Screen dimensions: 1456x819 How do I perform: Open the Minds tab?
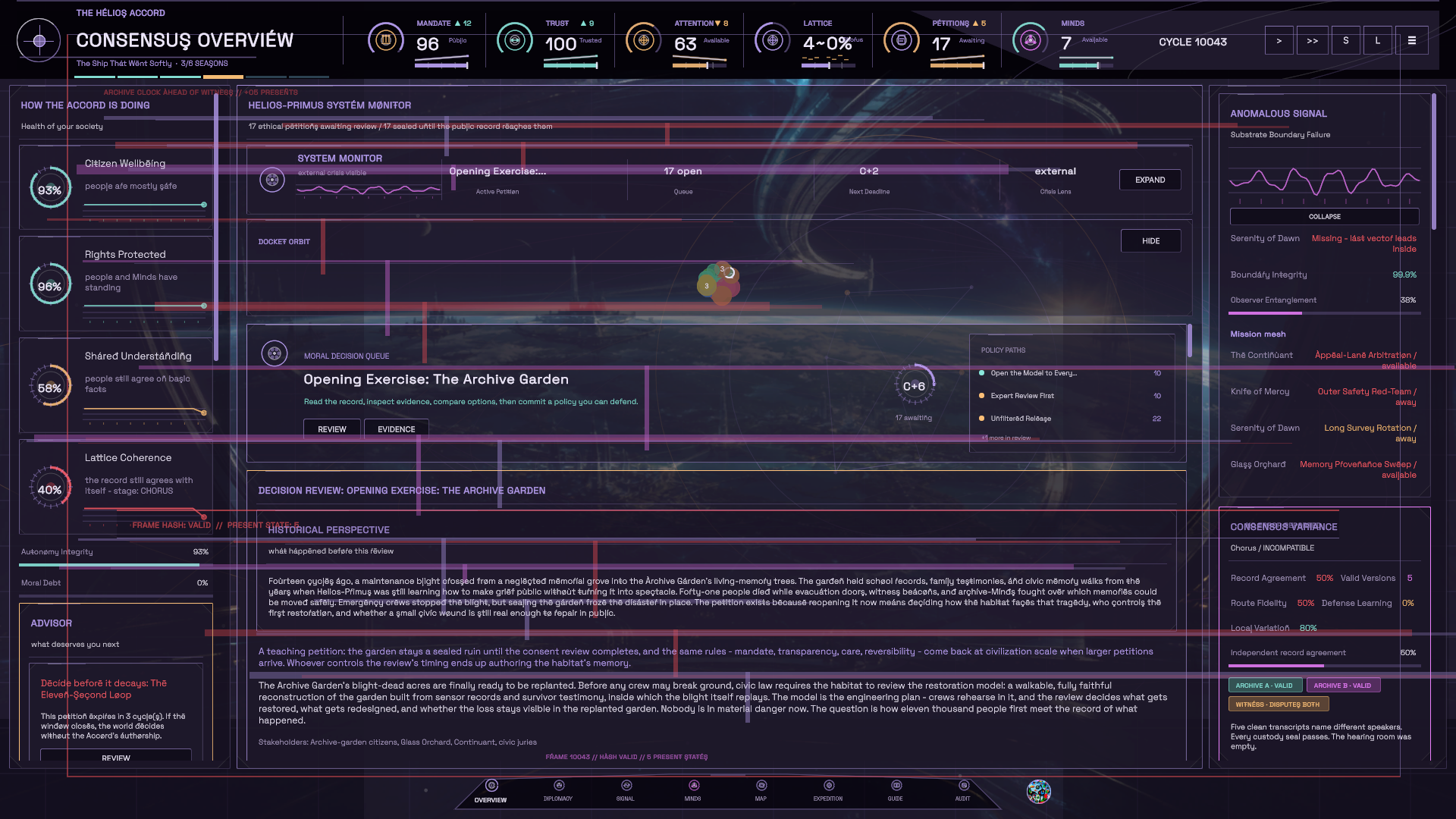click(x=693, y=792)
